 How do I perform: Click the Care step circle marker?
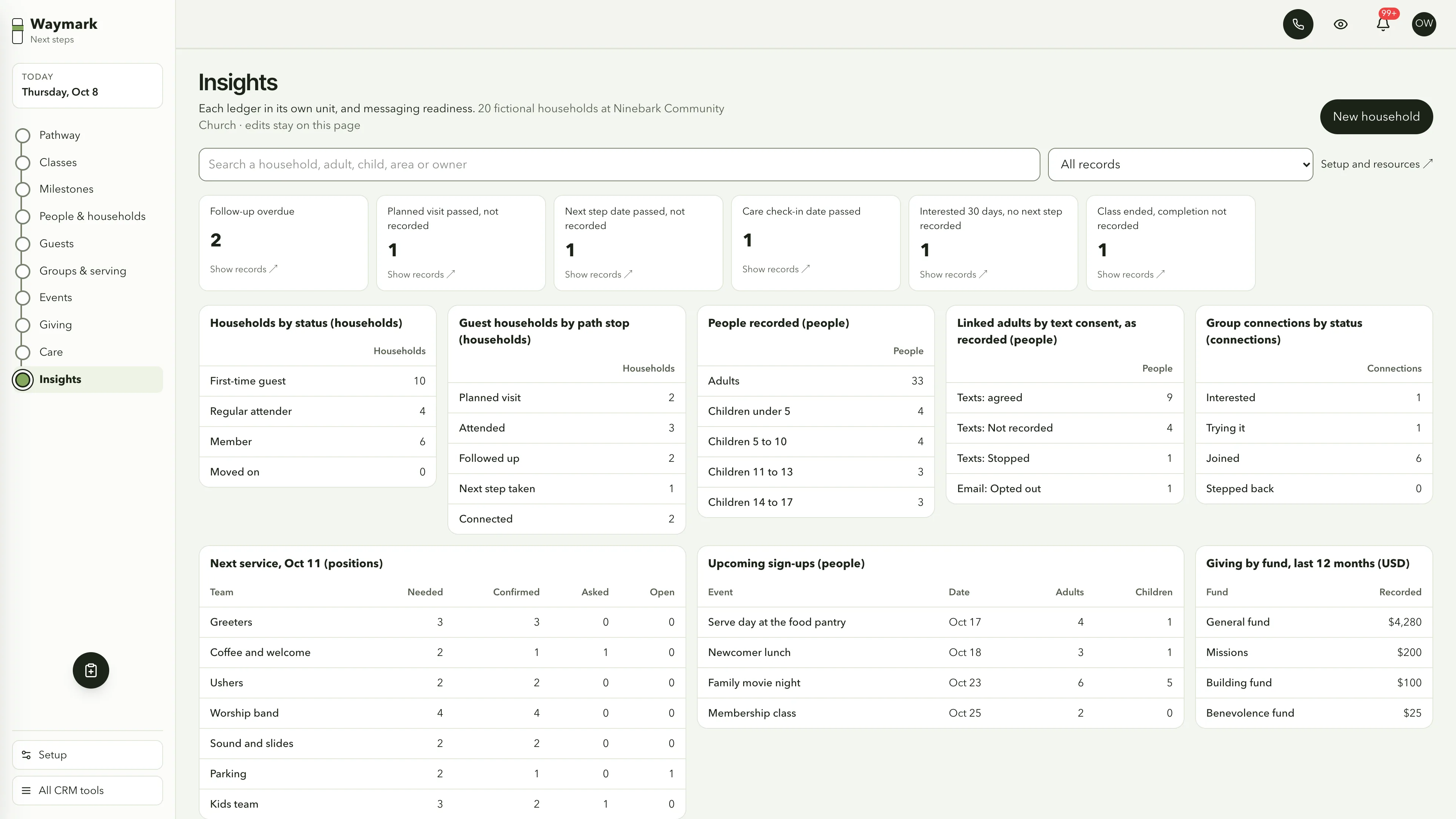tap(23, 352)
